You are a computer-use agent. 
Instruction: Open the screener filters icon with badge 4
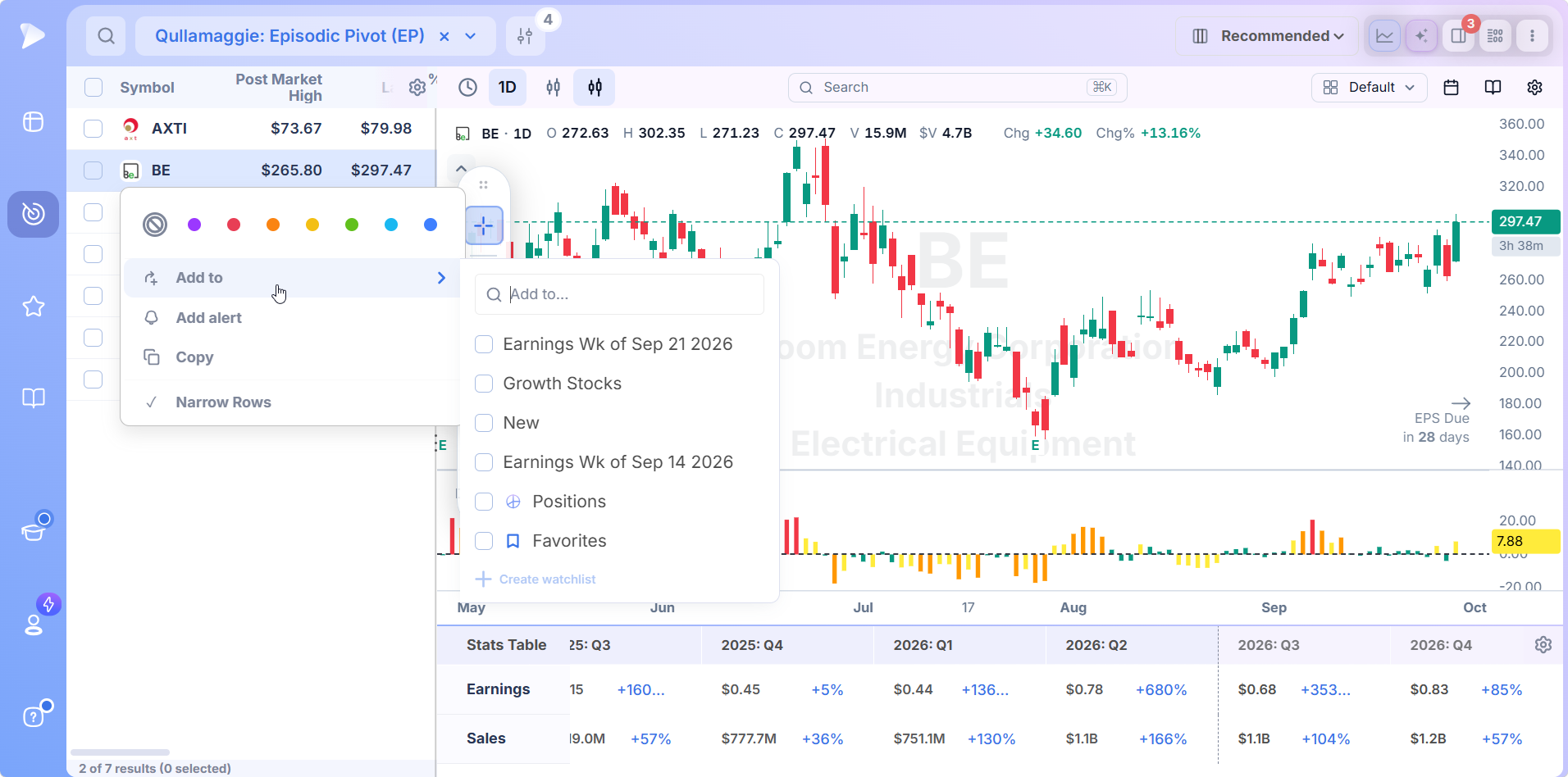point(526,36)
